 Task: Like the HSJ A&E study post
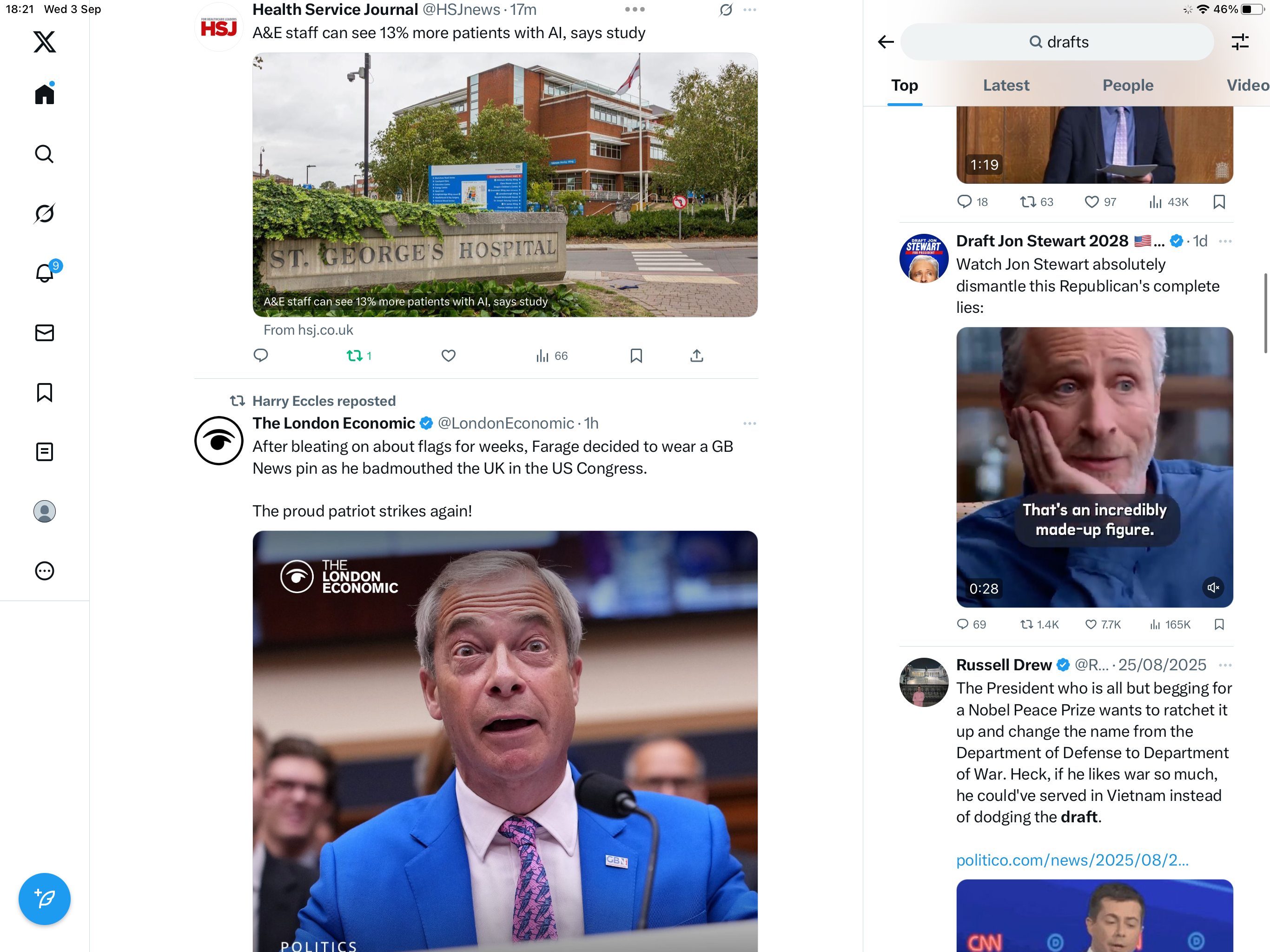coord(449,356)
